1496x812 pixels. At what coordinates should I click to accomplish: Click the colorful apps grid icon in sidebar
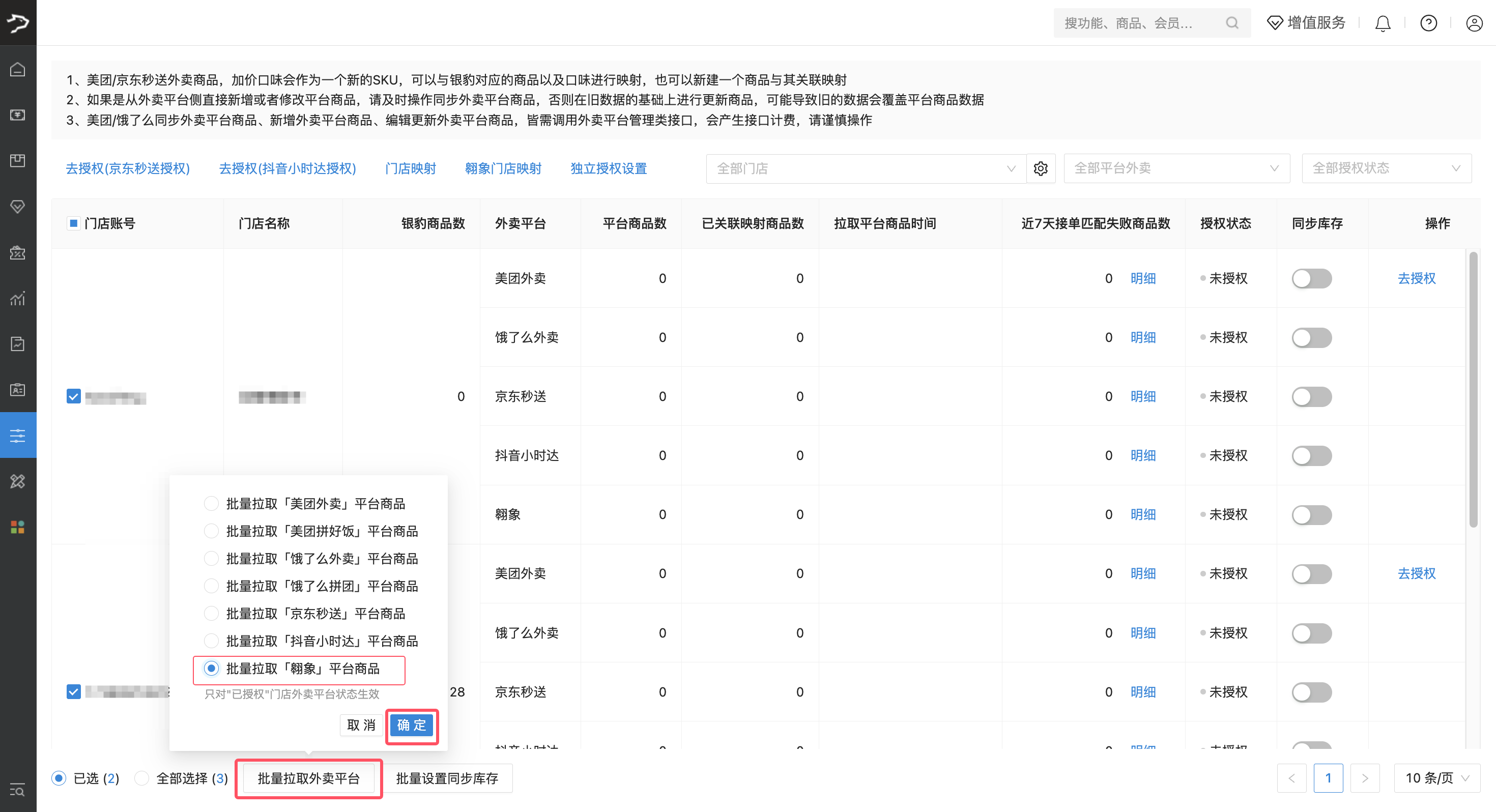point(18,527)
